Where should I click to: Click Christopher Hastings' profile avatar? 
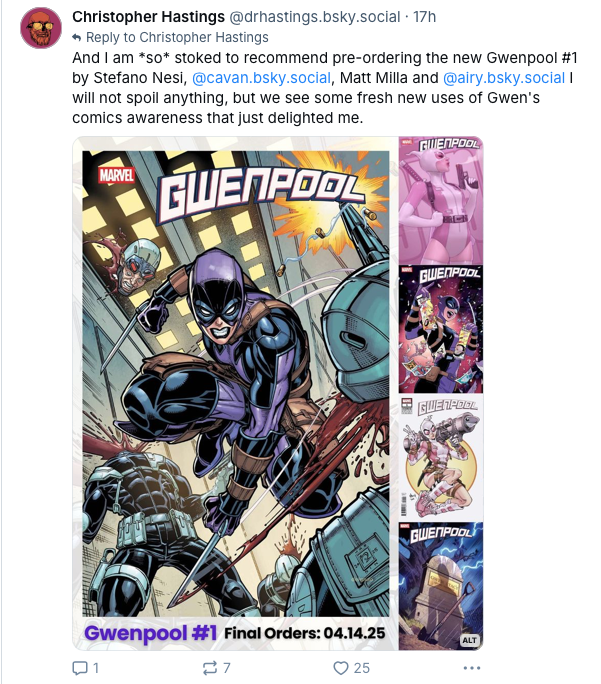point(41,27)
